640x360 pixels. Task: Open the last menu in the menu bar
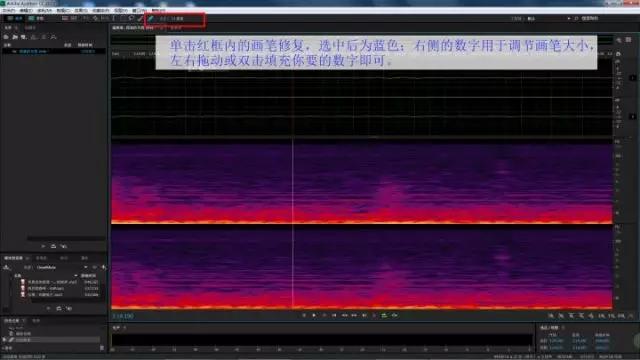pos(159,10)
